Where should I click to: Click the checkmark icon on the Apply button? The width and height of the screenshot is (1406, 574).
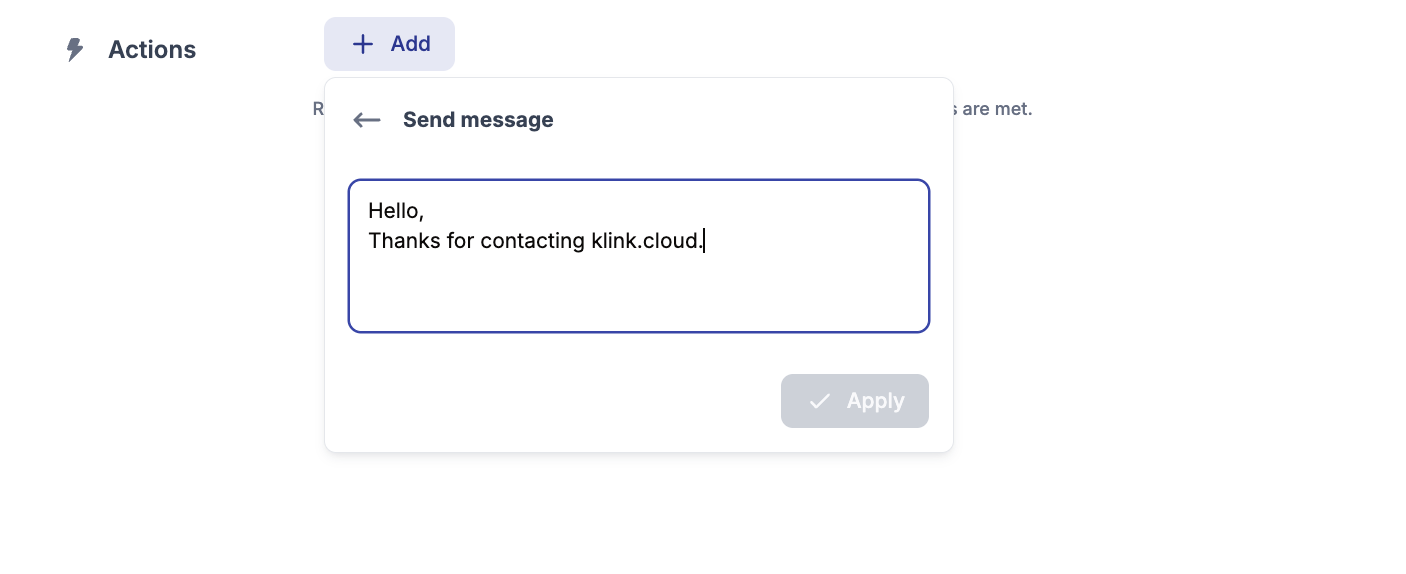coord(820,401)
